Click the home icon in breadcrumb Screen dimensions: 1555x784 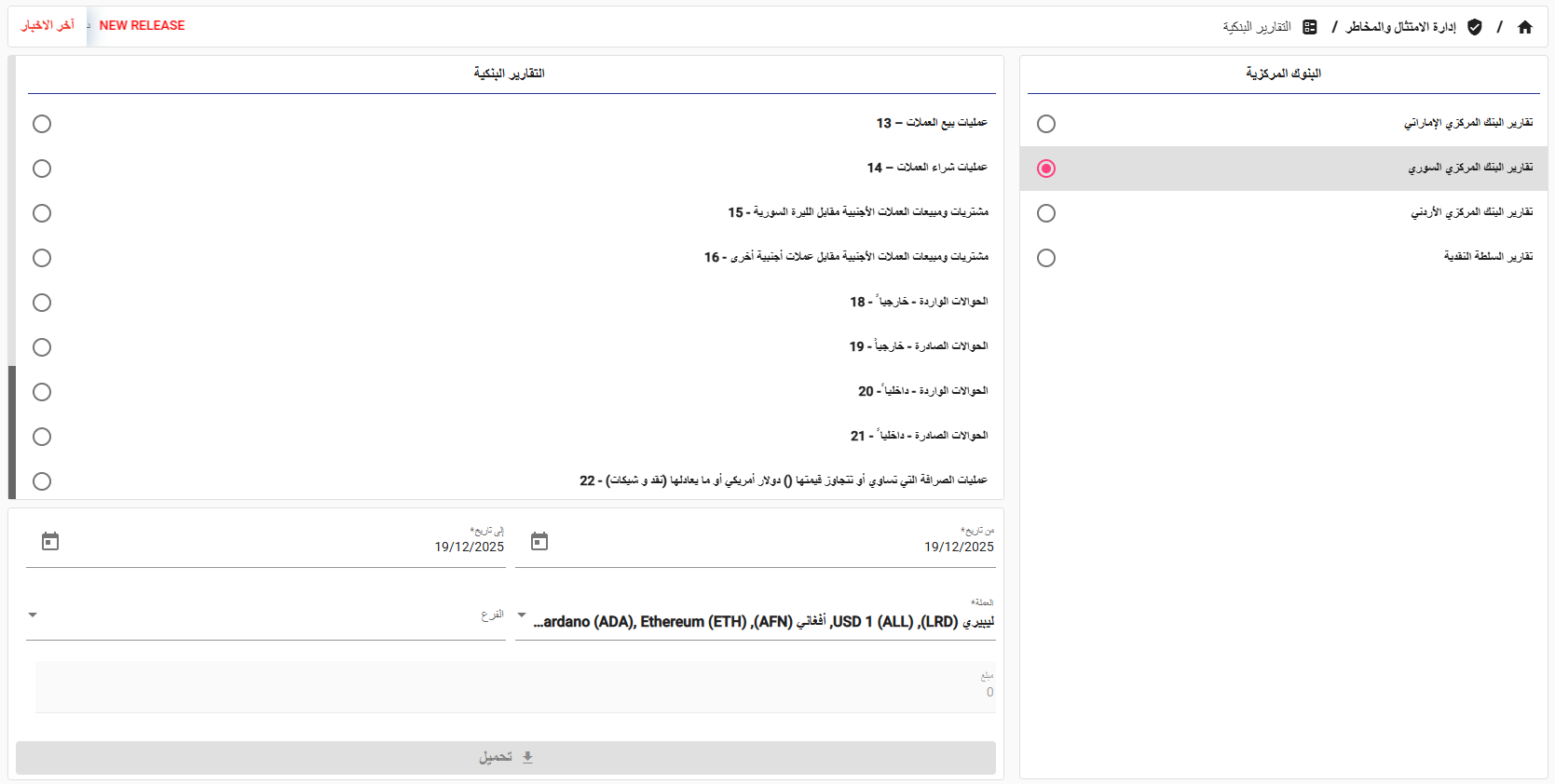pos(1524,27)
